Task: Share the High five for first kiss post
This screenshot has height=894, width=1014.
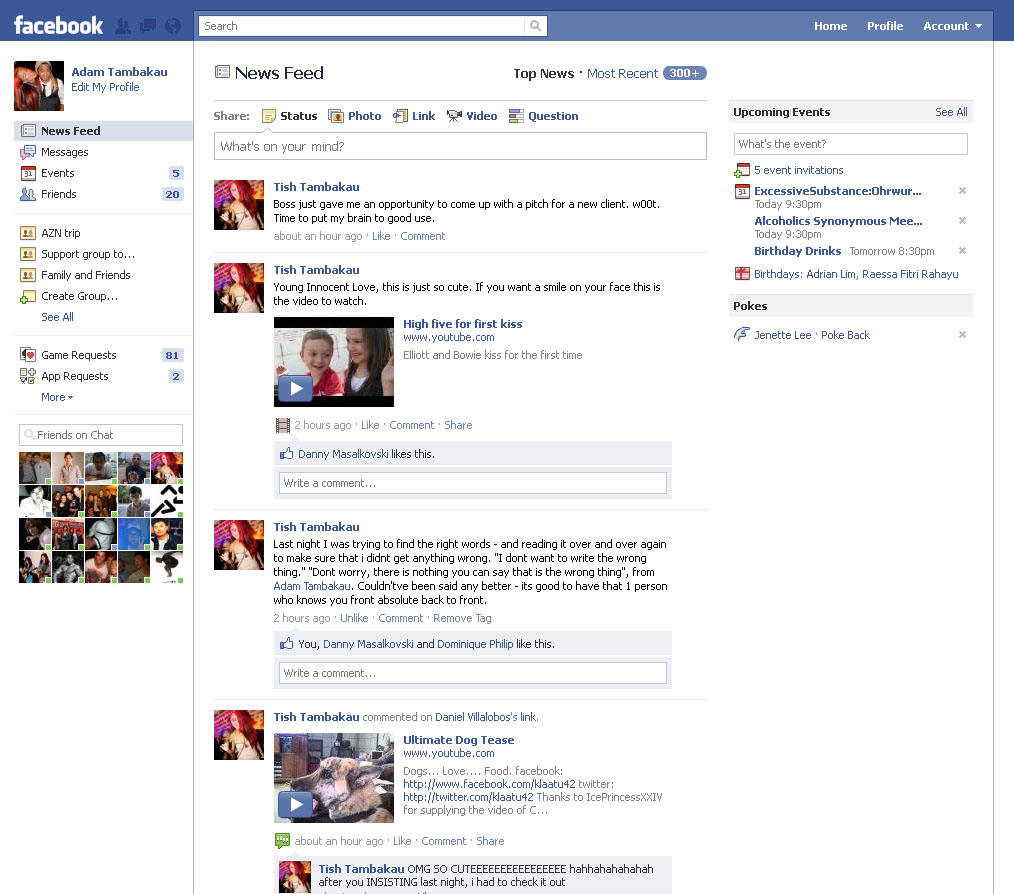Action: (458, 425)
